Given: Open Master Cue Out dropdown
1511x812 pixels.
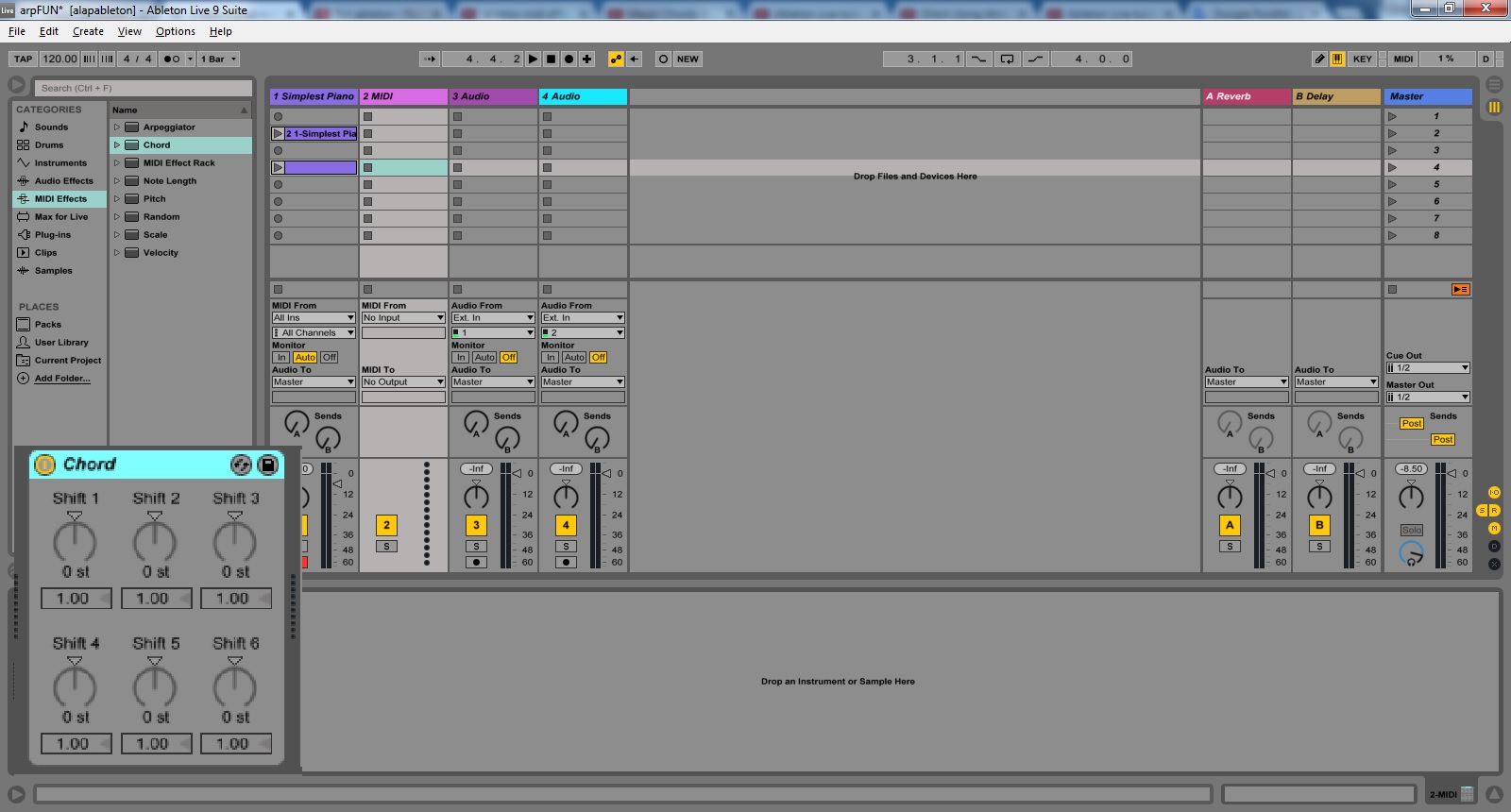Looking at the screenshot, I should point(1428,368).
